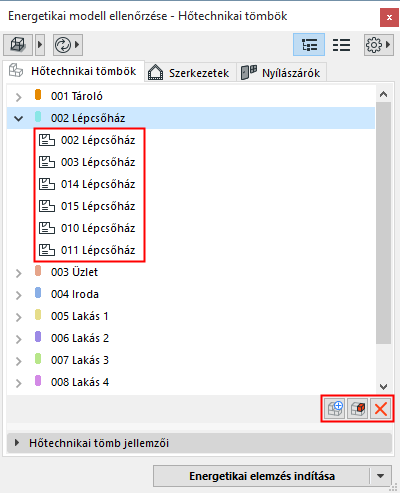The image size is (400, 493).
Task: Expand the 006 Lakás 2 block
Action: pos(19,339)
